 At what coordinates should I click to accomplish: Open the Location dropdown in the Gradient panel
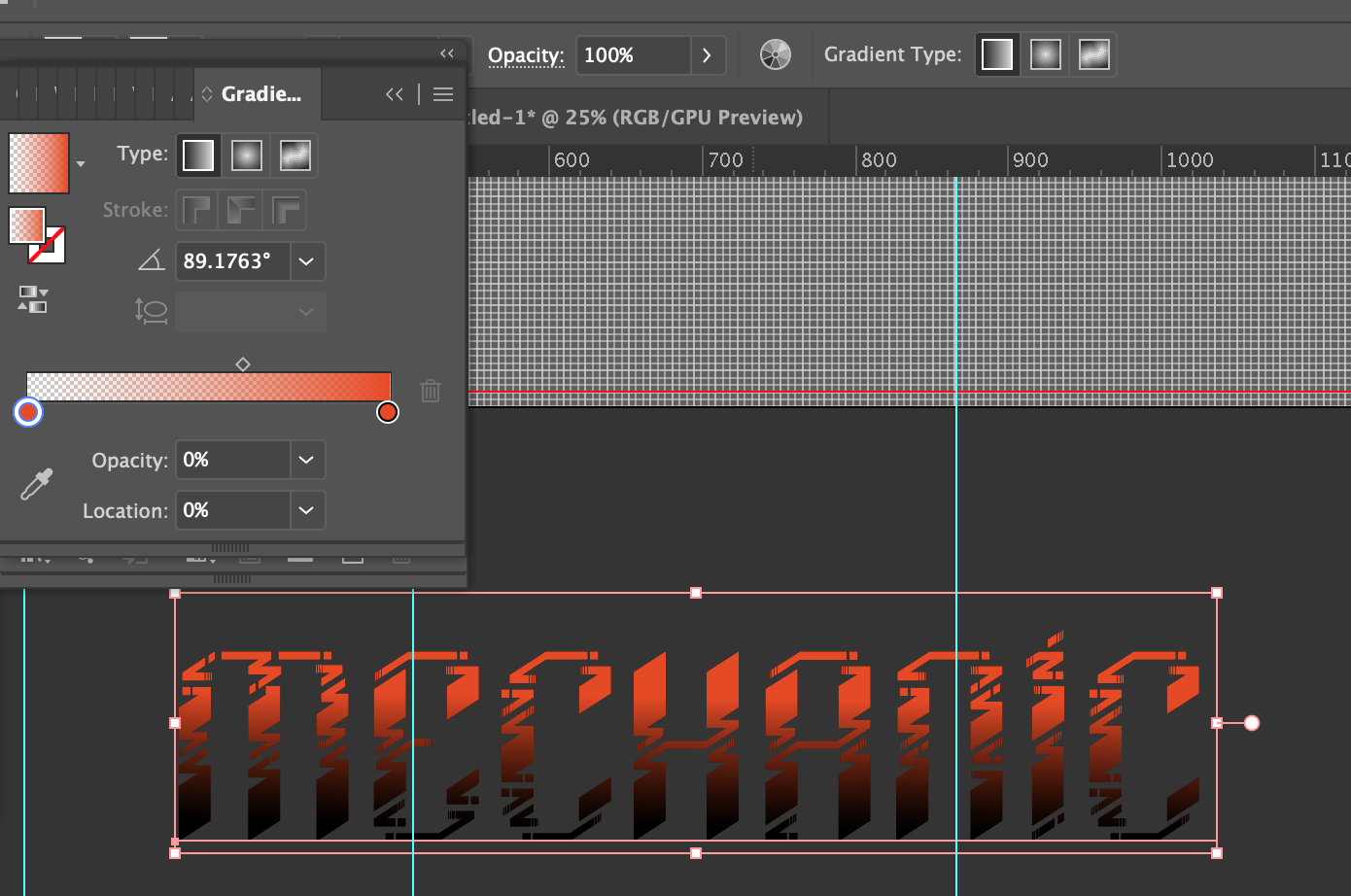306,510
